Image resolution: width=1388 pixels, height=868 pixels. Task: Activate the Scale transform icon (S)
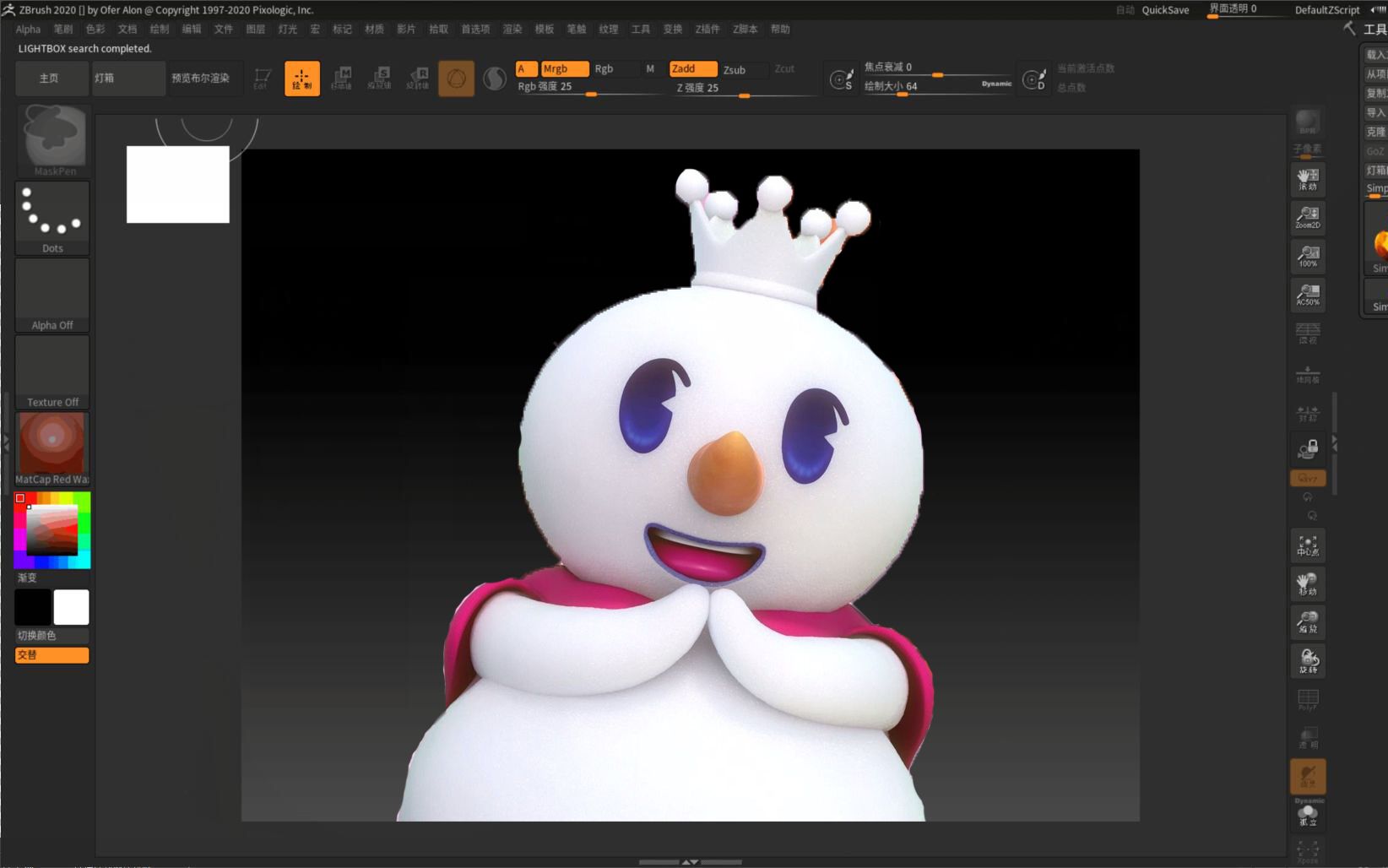click(x=380, y=79)
